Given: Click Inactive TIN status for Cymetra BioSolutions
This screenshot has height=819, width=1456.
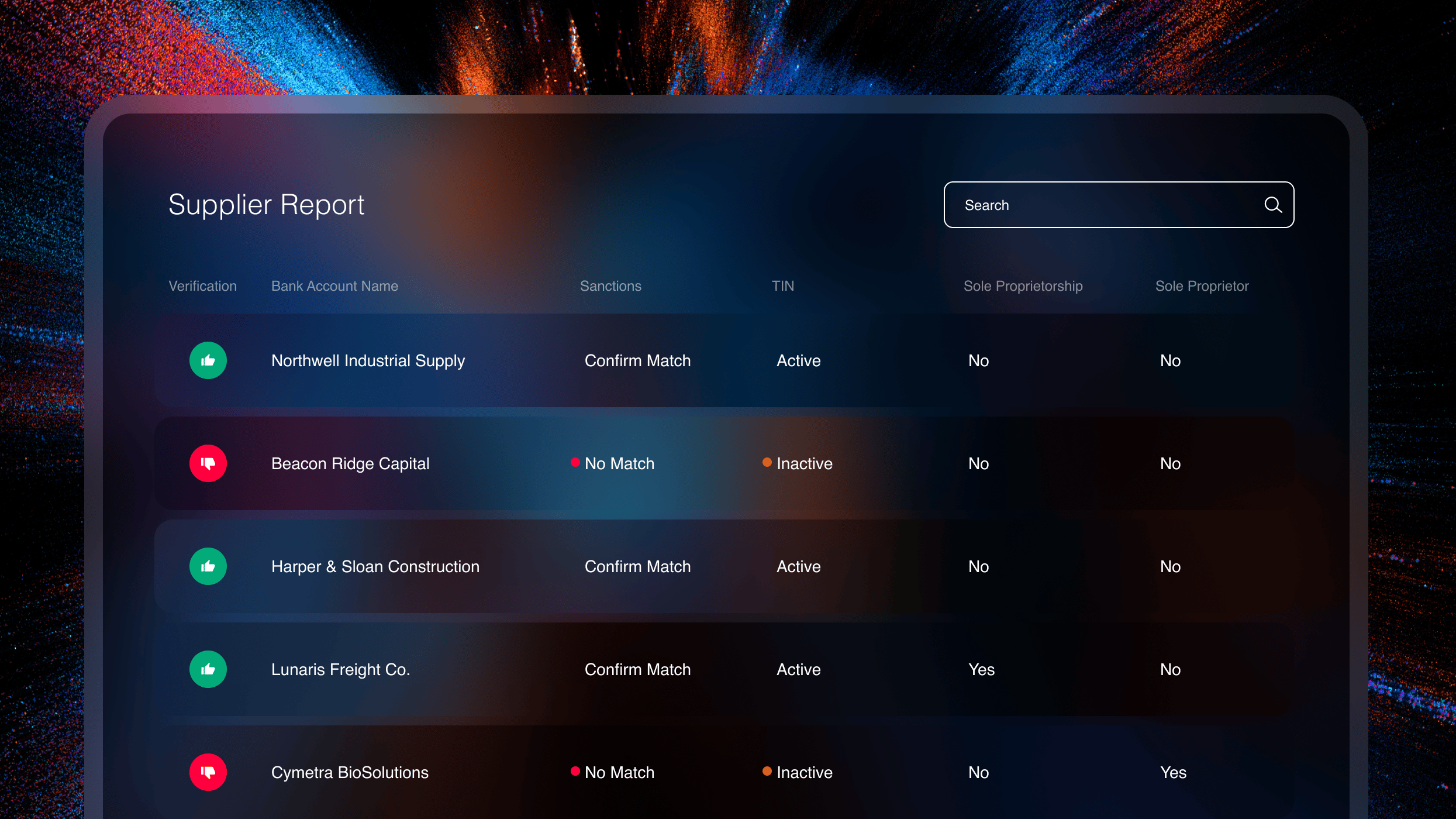Looking at the screenshot, I should click(805, 772).
